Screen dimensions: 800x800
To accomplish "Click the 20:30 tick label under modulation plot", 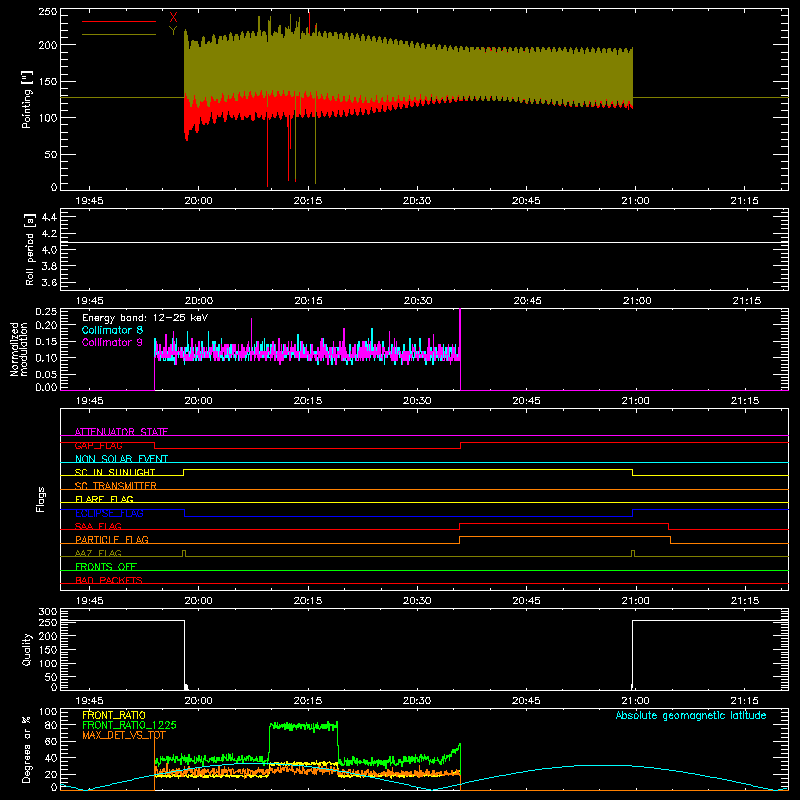I will click(x=417, y=401).
